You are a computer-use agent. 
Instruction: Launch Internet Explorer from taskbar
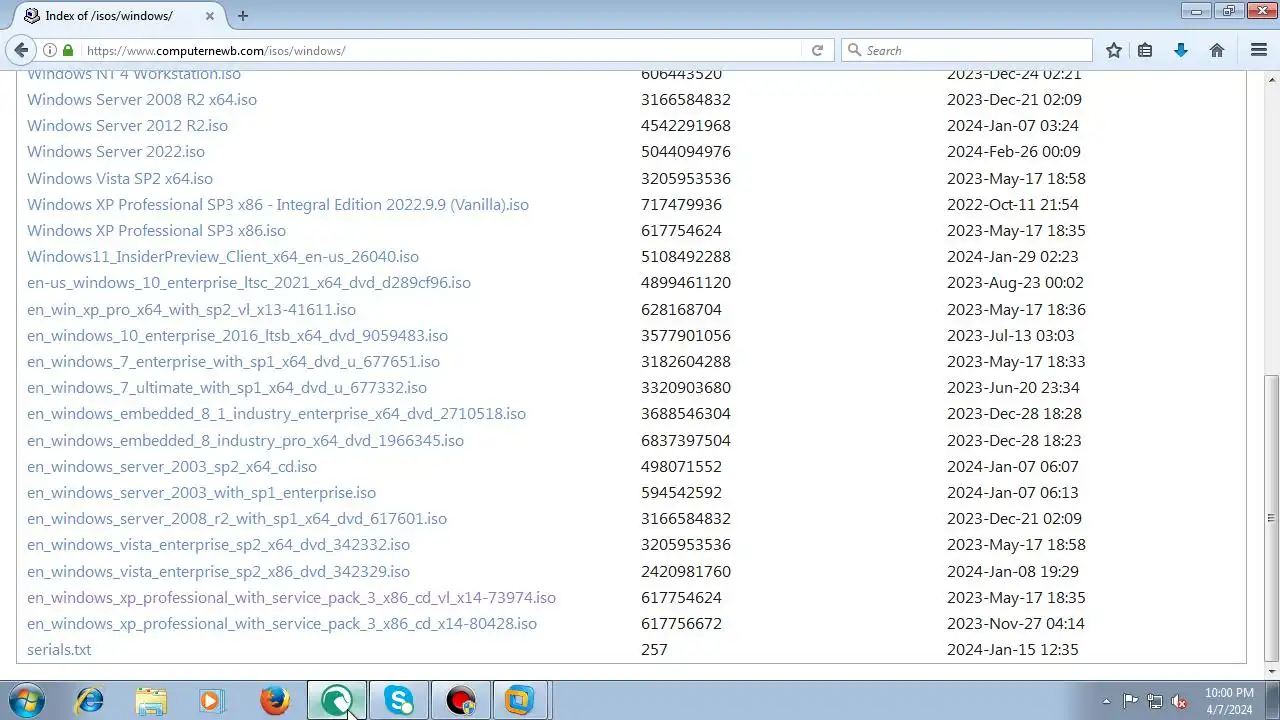point(90,700)
